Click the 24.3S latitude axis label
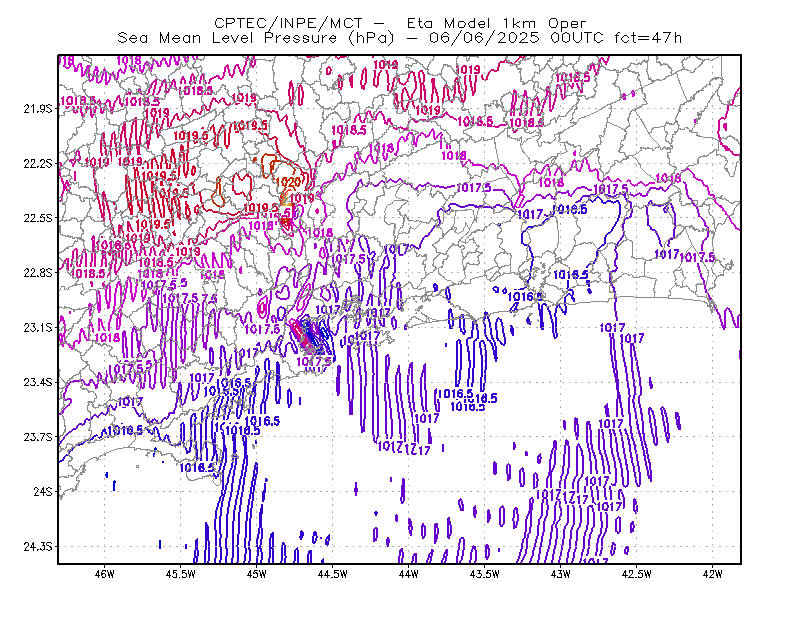Image resolution: width=800 pixels, height=618 pixels. coord(38,546)
